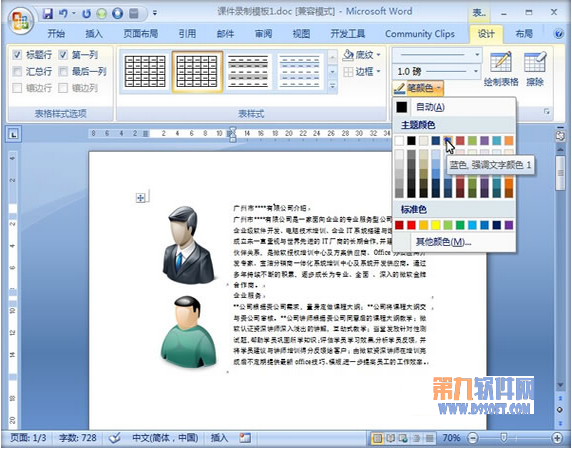Enable the 最后一列 checkbox

63,71
